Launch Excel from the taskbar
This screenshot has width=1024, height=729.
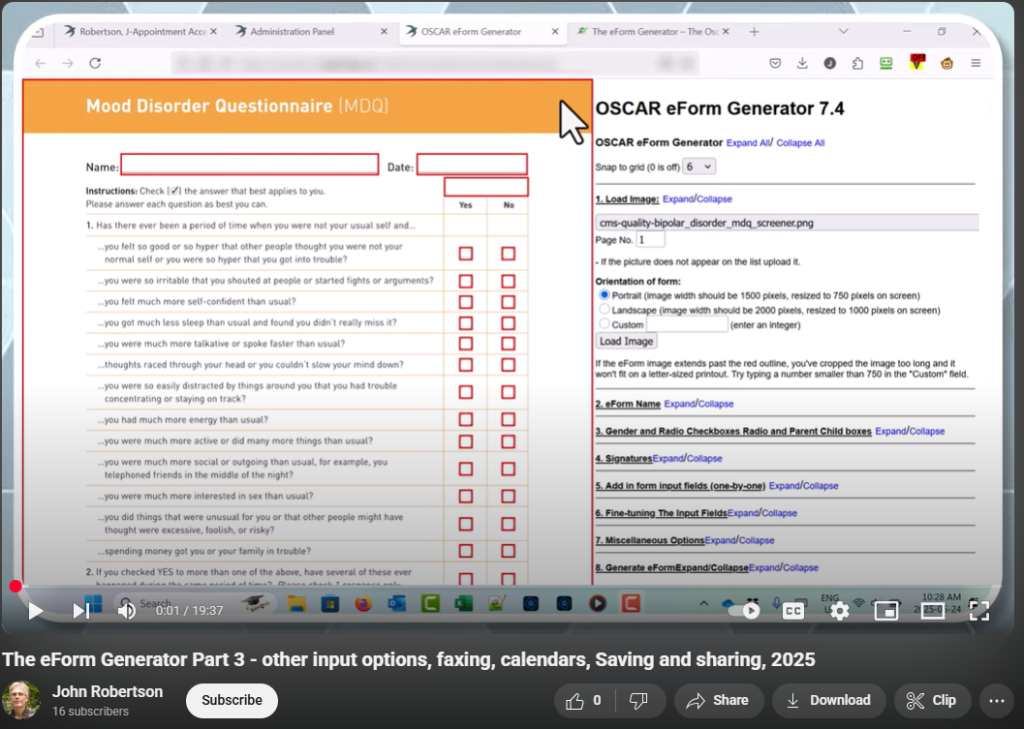(x=462, y=604)
